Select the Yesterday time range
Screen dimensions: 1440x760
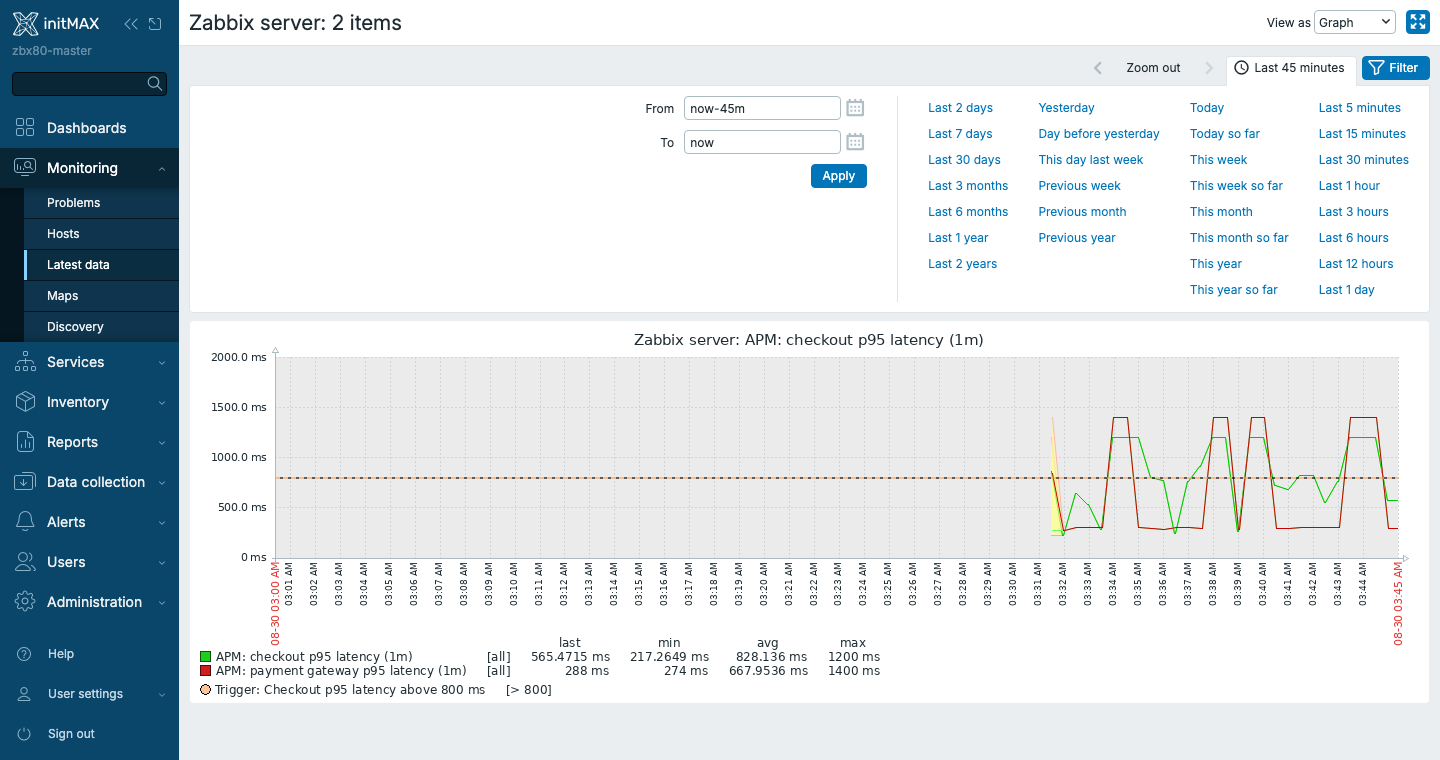point(1066,108)
